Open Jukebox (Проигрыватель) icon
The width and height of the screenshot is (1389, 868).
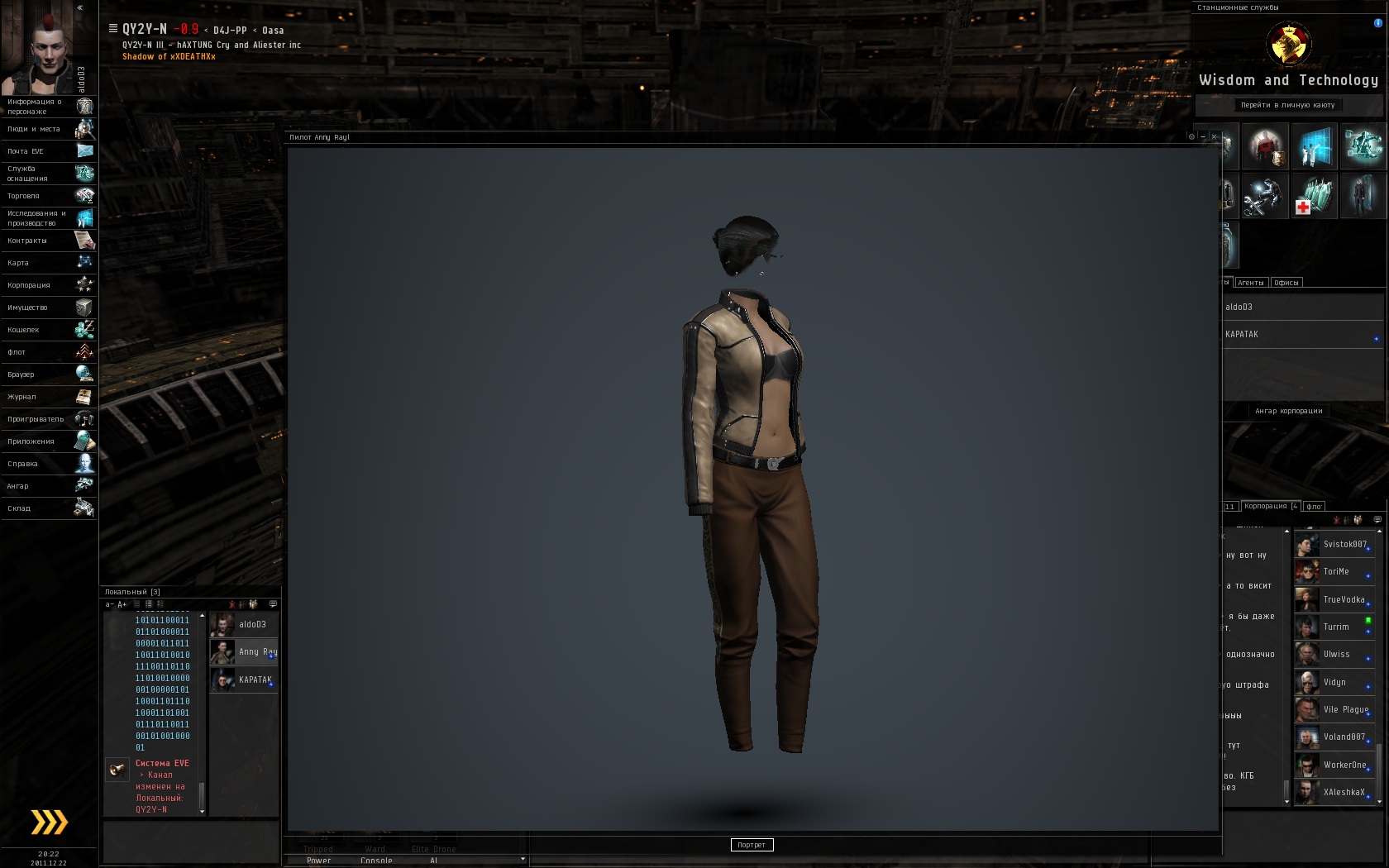(84, 418)
